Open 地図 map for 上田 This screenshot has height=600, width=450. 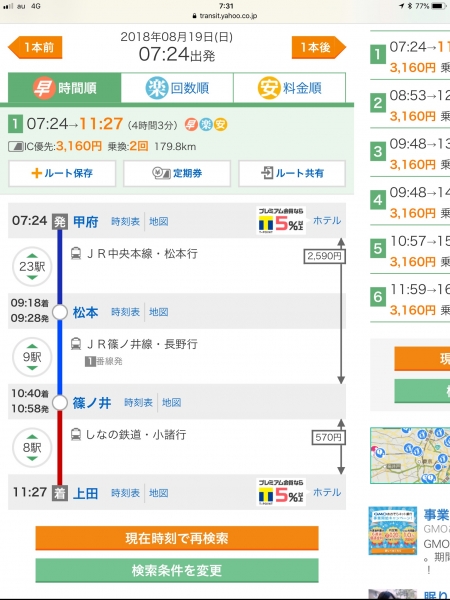pyautogui.click(x=158, y=493)
